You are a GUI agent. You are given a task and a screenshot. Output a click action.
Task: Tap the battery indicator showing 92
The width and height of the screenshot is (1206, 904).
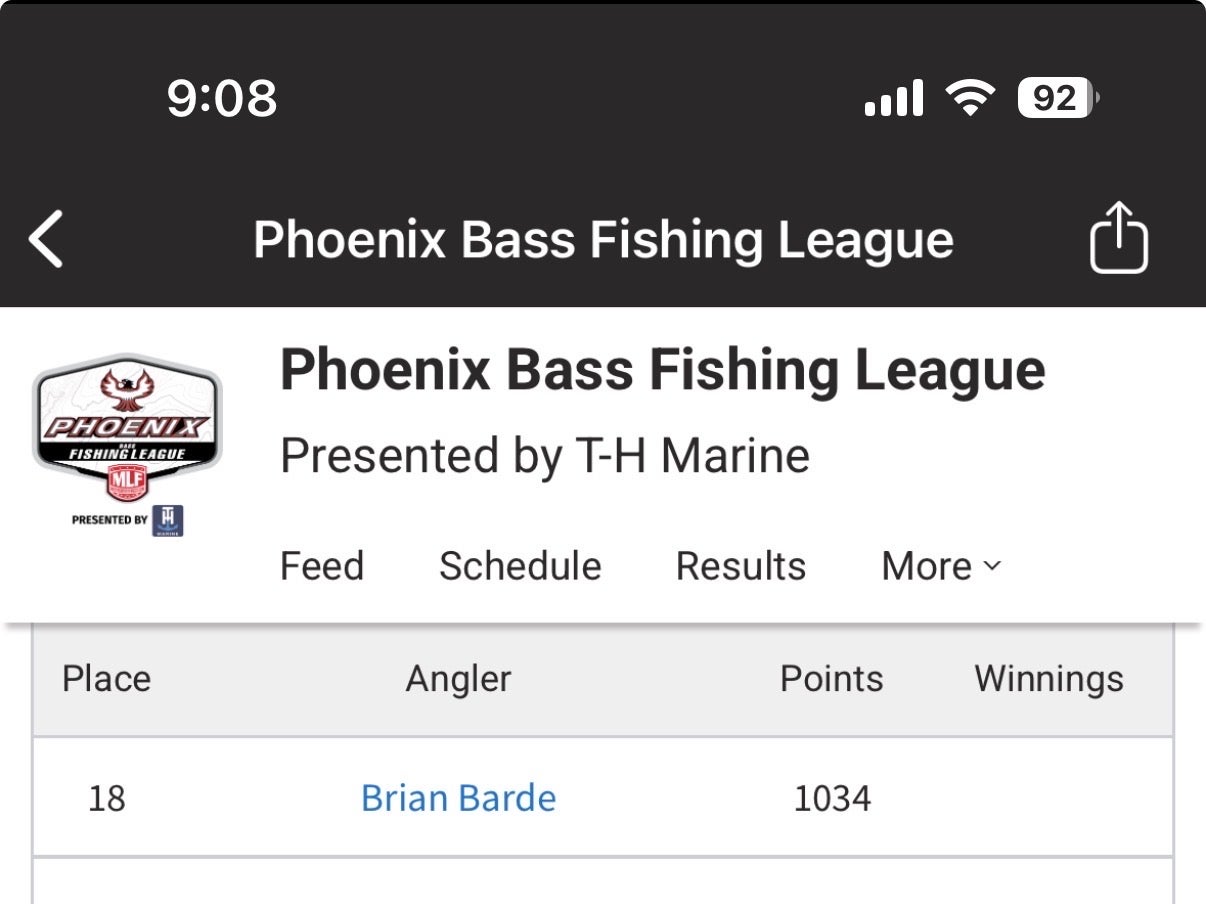pos(1057,99)
